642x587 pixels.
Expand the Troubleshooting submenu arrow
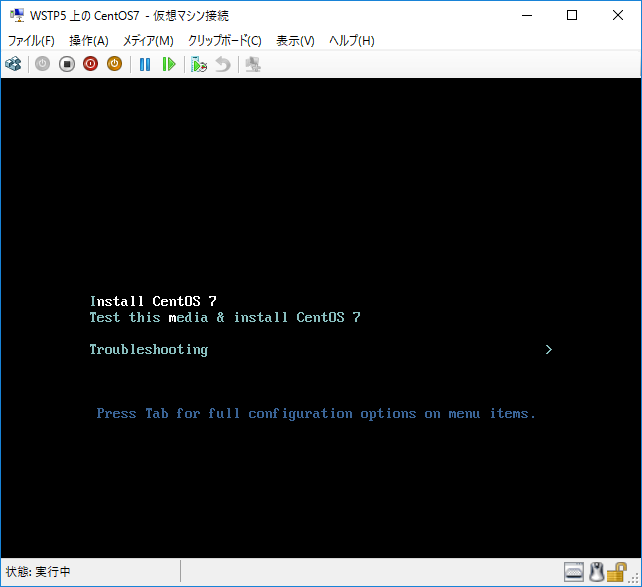tap(549, 350)
